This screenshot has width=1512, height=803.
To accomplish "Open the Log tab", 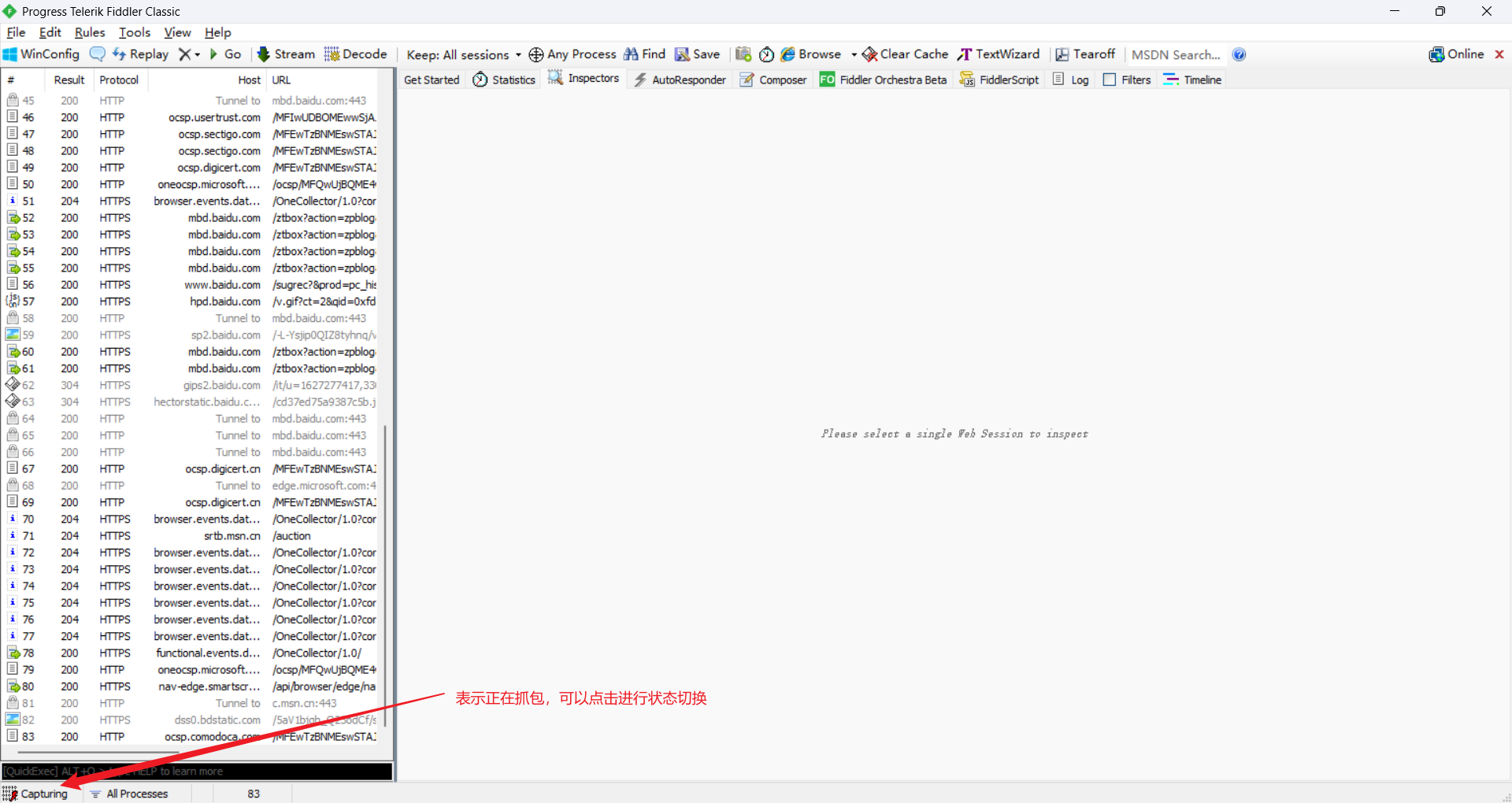I will click(x=1071, y=80).
